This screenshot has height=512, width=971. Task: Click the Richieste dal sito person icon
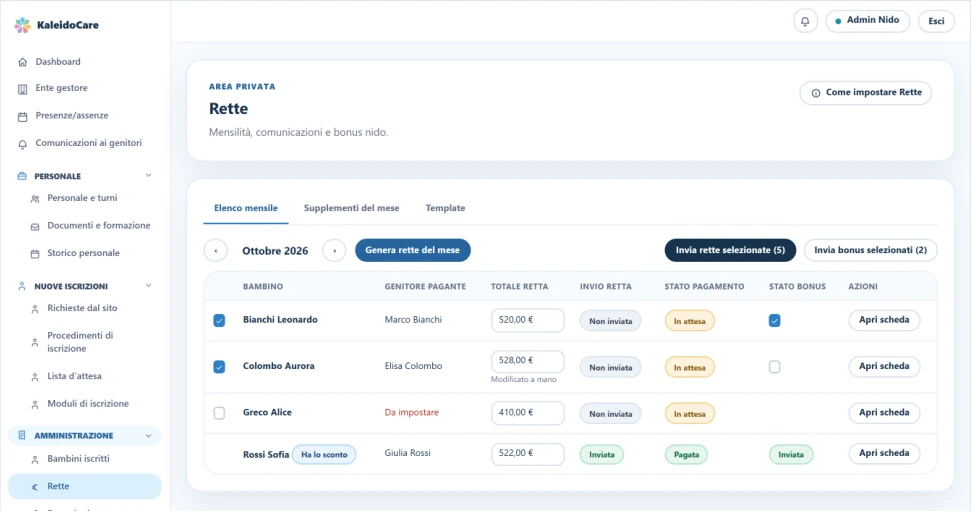[35, 309]
